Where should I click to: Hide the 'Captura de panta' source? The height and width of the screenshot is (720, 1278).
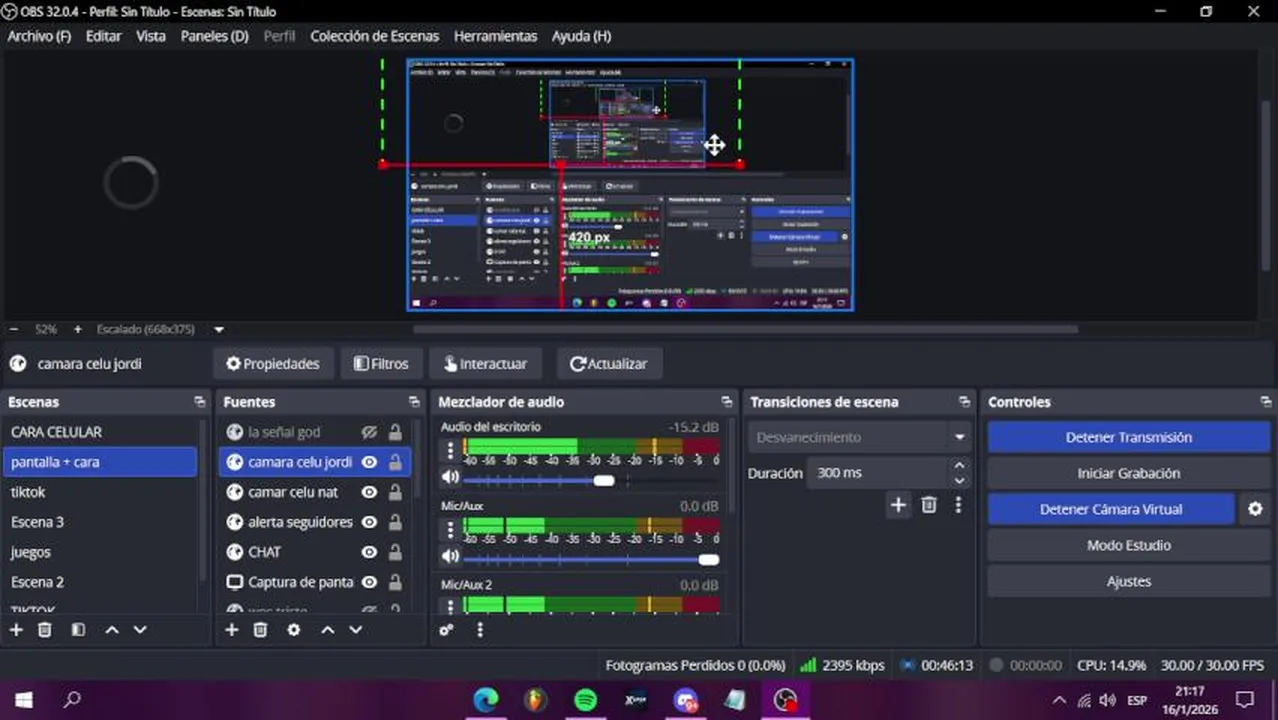[x=369, y=582]
